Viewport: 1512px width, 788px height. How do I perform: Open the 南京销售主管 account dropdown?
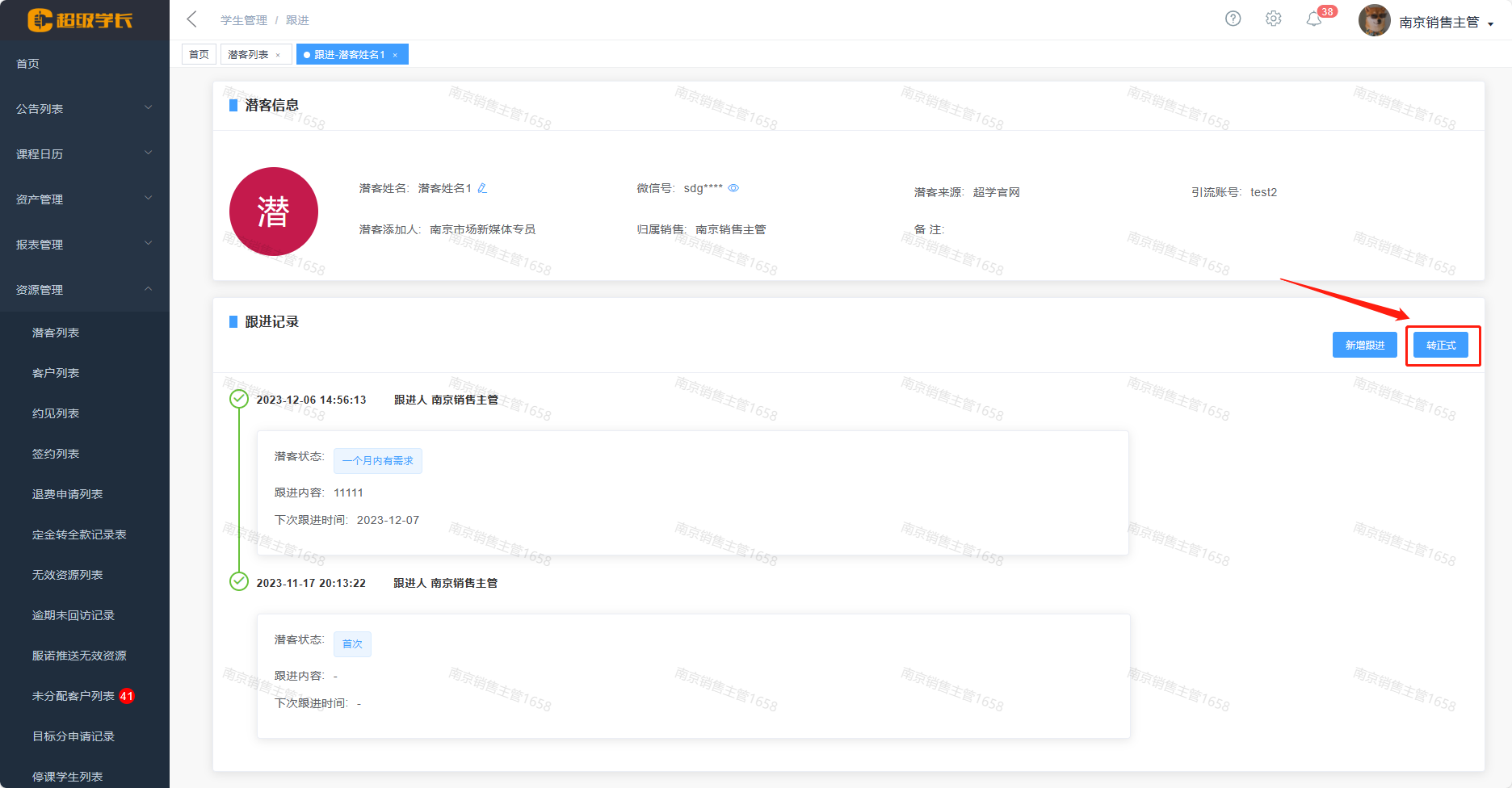click(x=1446, y=23)
